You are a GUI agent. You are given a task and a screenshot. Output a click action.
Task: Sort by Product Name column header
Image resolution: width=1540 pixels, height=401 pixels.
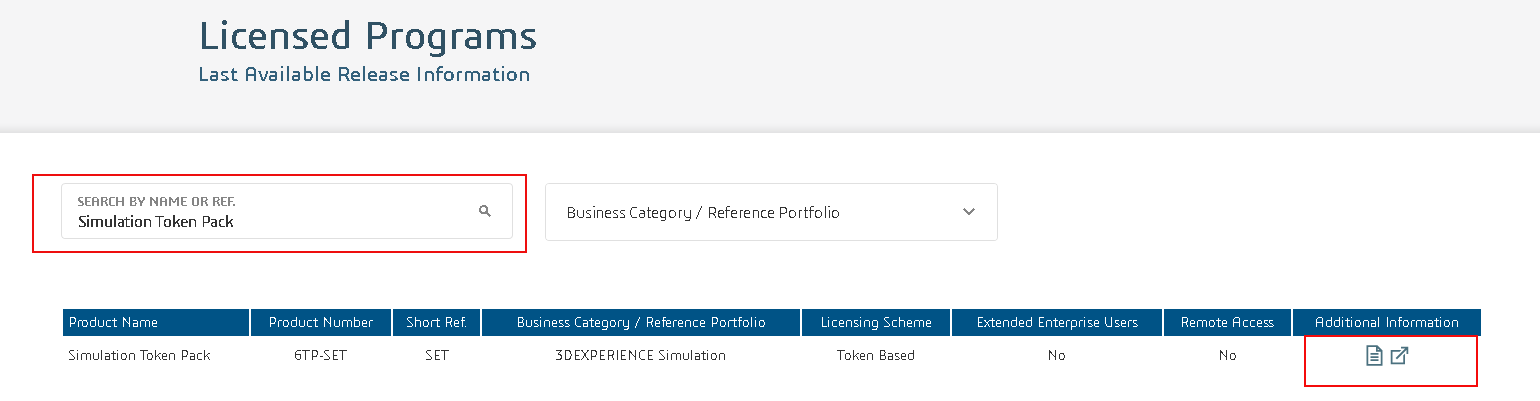coord(156,322)
